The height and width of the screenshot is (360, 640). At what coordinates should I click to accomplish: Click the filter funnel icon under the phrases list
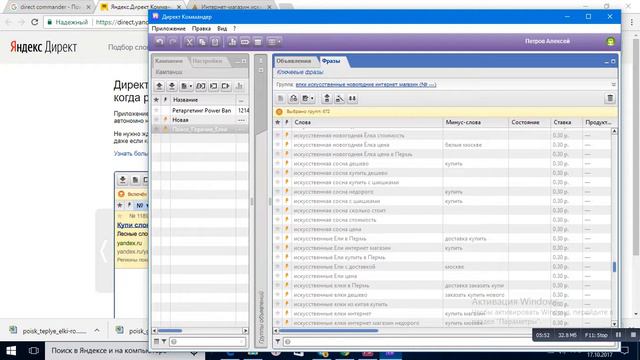(278, 341)
